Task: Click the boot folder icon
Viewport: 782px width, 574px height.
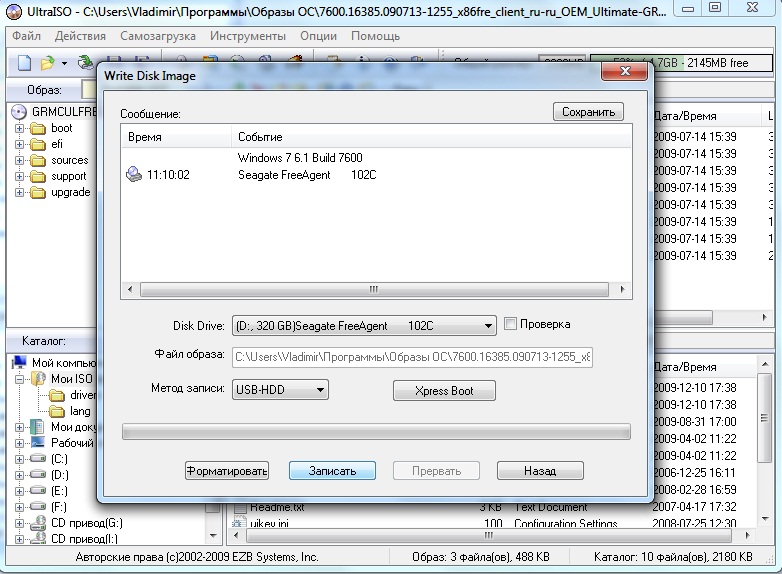Action: pyautogui.click(x=38, y=129)
